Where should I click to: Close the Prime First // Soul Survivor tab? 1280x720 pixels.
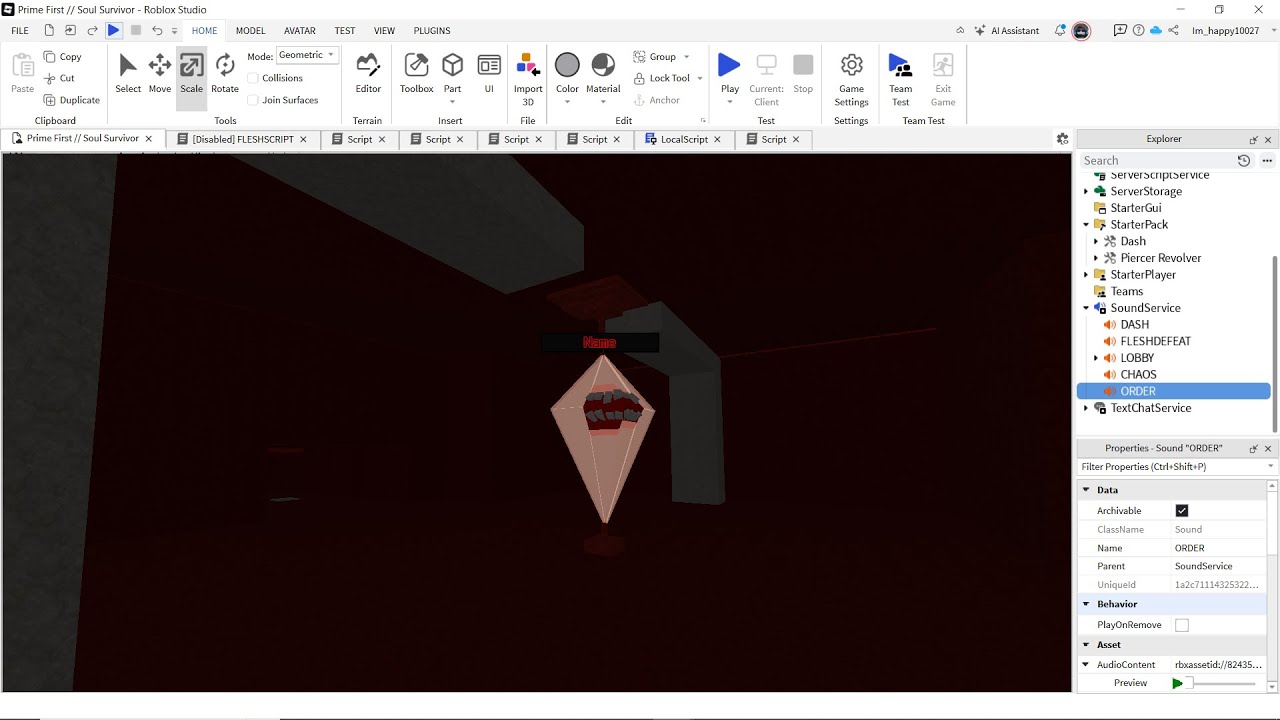pyautogui.click(x=149, y=139)
